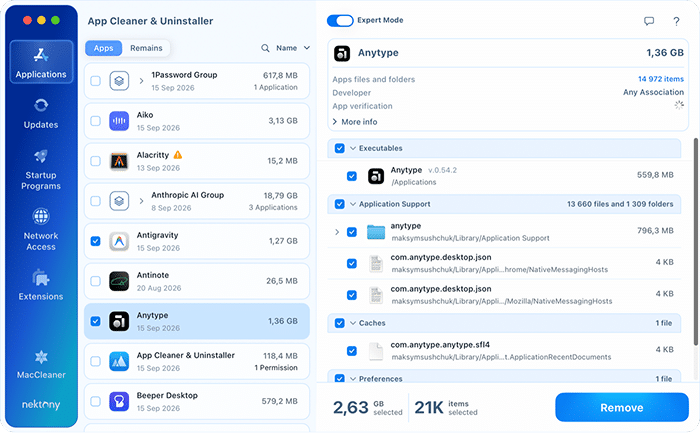700x433 pixels.
Task: Open the feedback chat bubble icon
Action: pyautogui.click(x=649, y=21)
